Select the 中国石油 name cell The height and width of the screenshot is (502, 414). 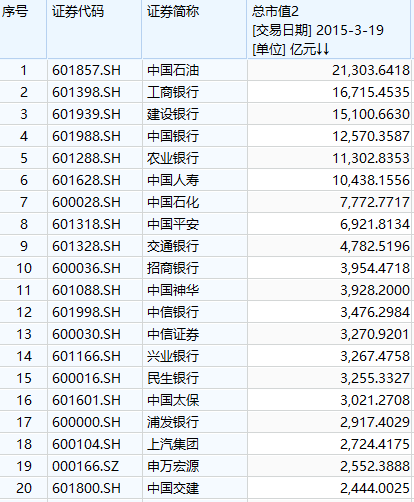tap(195, 70)
